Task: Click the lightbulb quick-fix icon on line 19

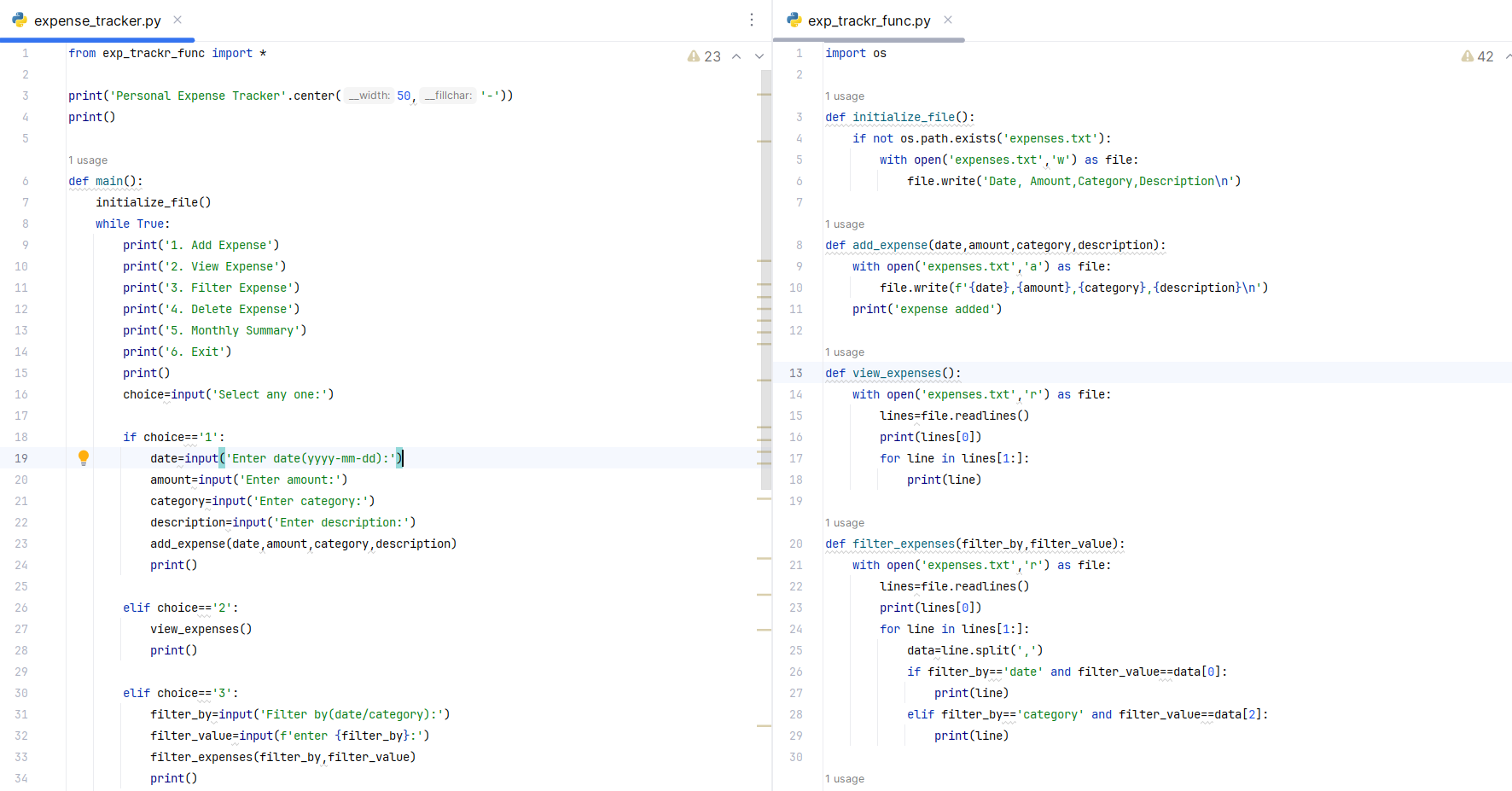Action: pos(83,458)
